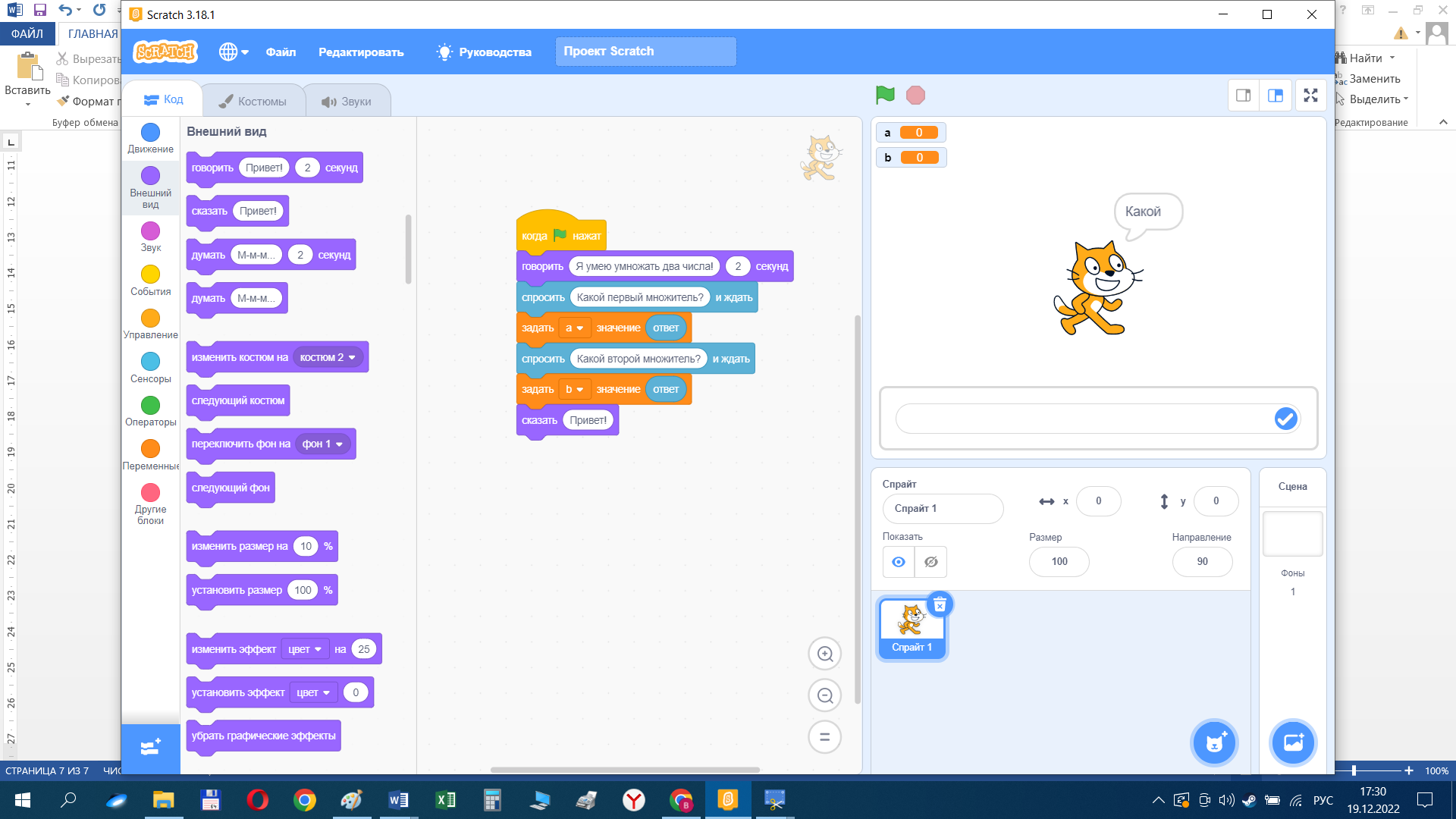
Task: Edit the project title field
Action: [x=645, y=52]
